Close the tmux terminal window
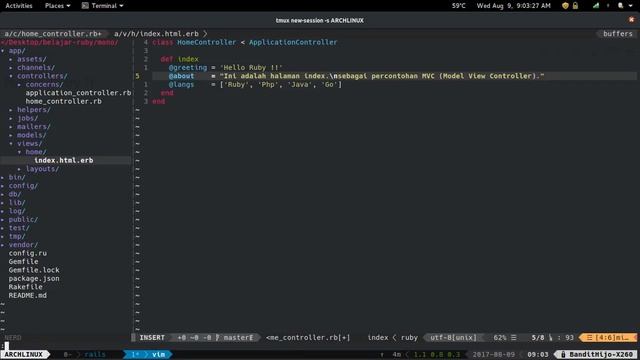Viewport: 640px width, 360px height. coord(631,20)
